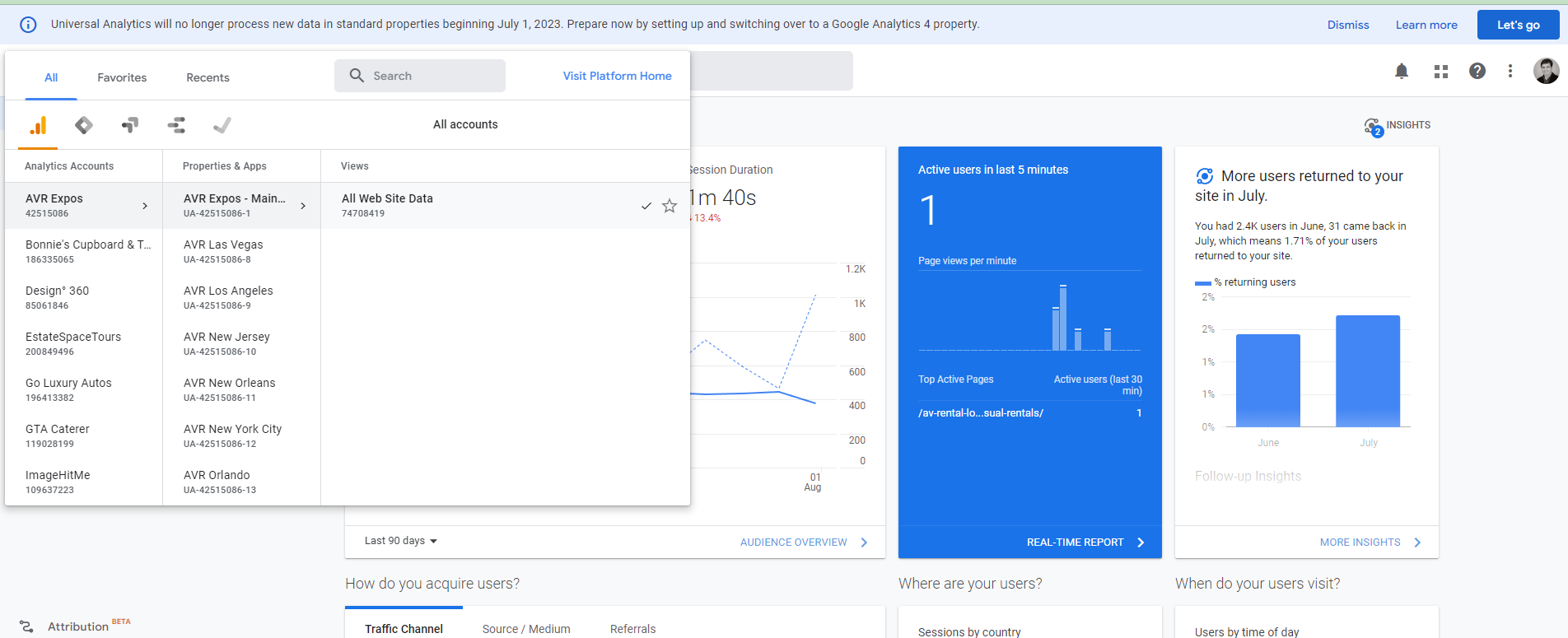
Task: Select the EstateSpaceTours account
Action: [x=84, y=344]
